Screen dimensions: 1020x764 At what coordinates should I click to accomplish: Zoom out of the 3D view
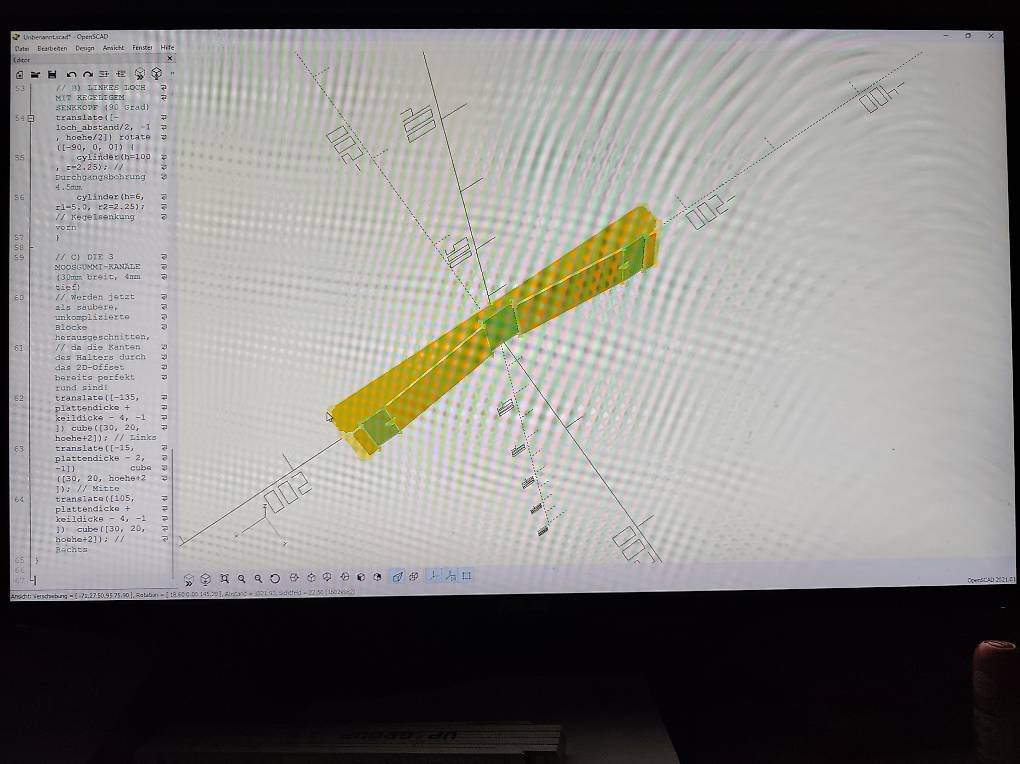coord(258,579)
